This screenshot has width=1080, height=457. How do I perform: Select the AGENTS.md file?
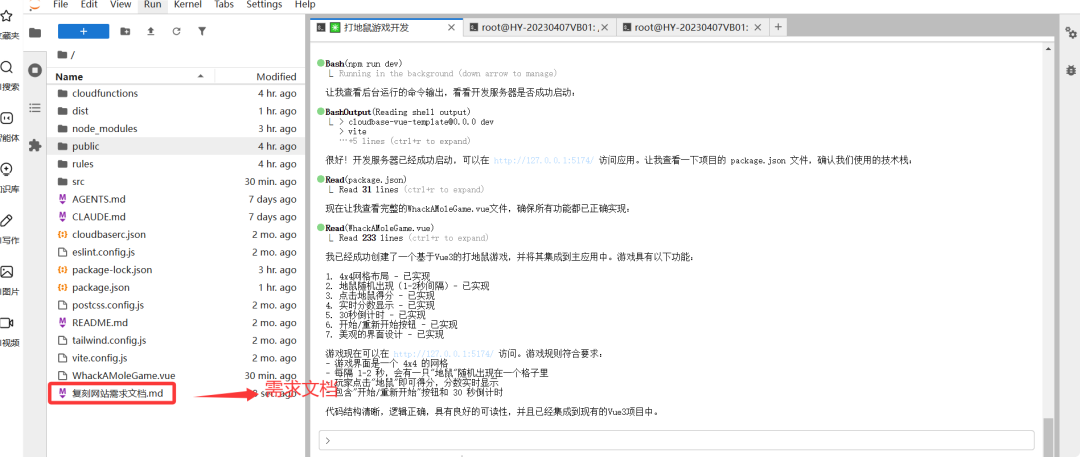point(176,199)
